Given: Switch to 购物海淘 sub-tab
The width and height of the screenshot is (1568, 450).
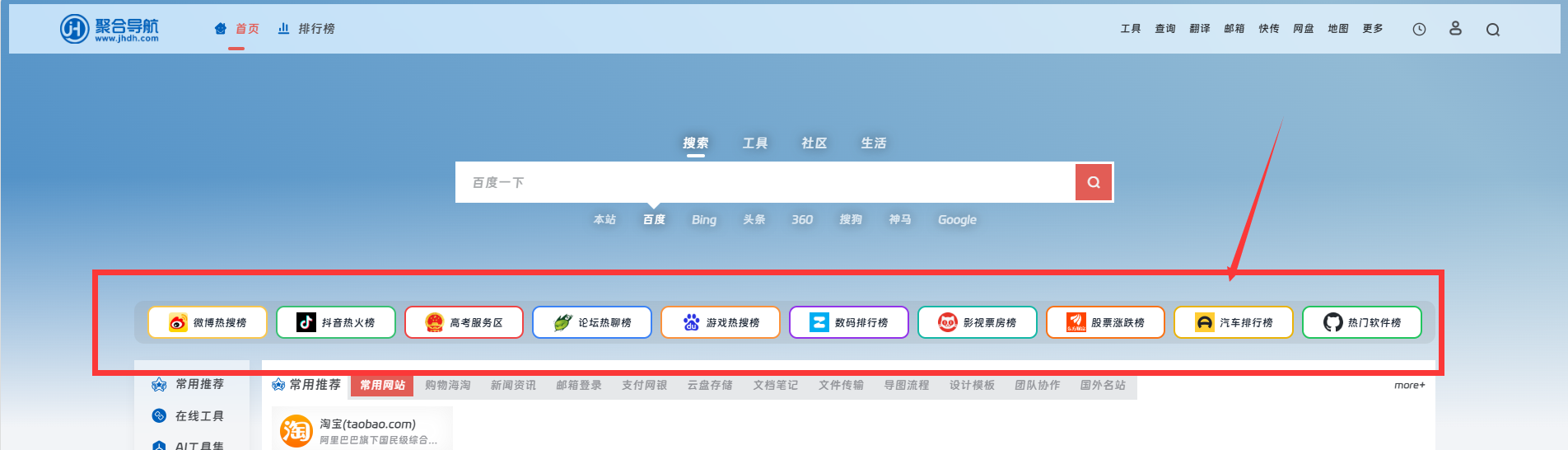Looking at the screenshot, I should point(448,385).
